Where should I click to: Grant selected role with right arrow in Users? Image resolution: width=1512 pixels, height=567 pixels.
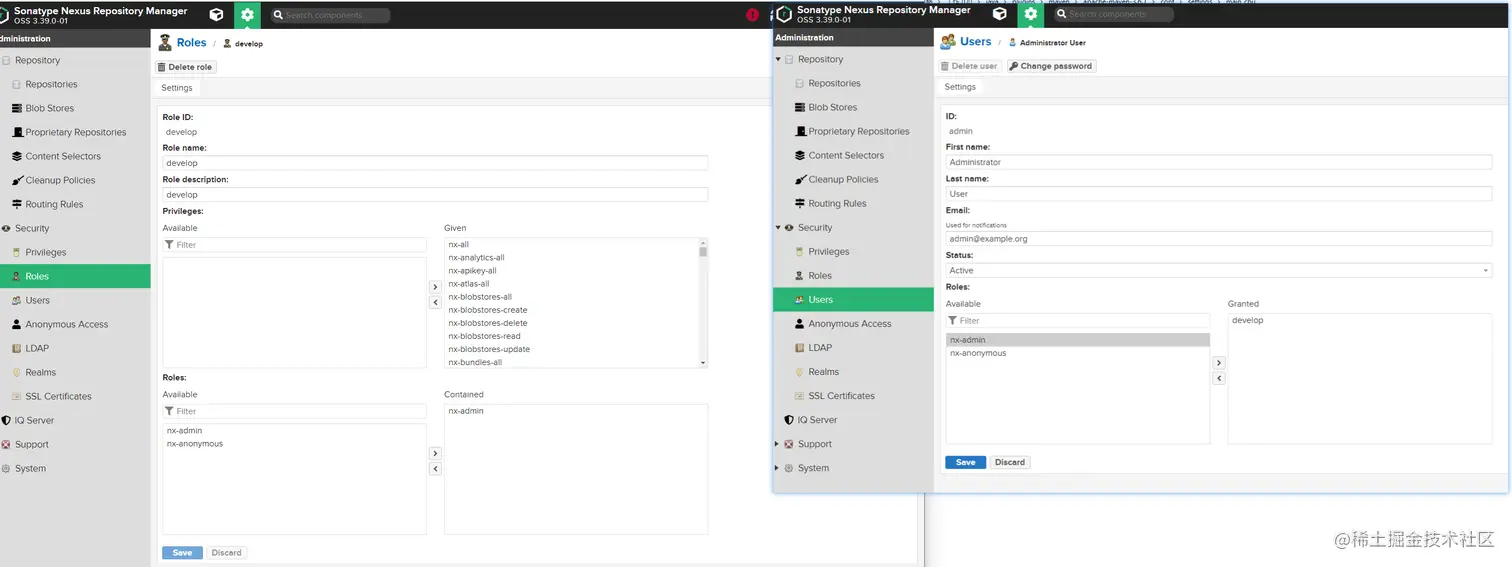pyautogui.click(x=1218, y=363)
